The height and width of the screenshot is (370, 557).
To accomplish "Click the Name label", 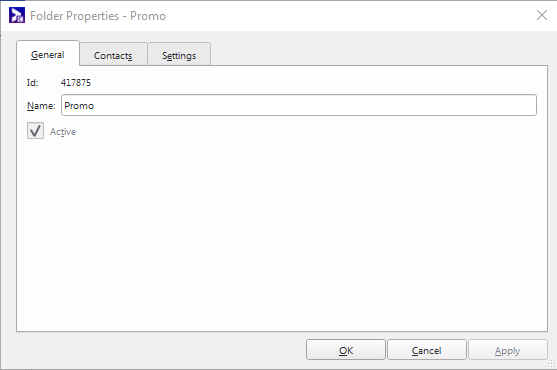I will [41, 106].
